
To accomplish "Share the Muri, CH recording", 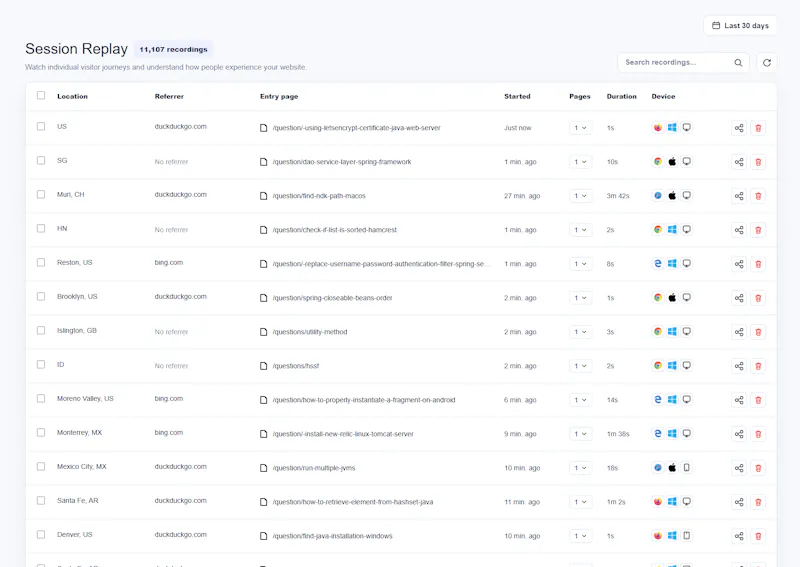I will [x=739, y=196].
